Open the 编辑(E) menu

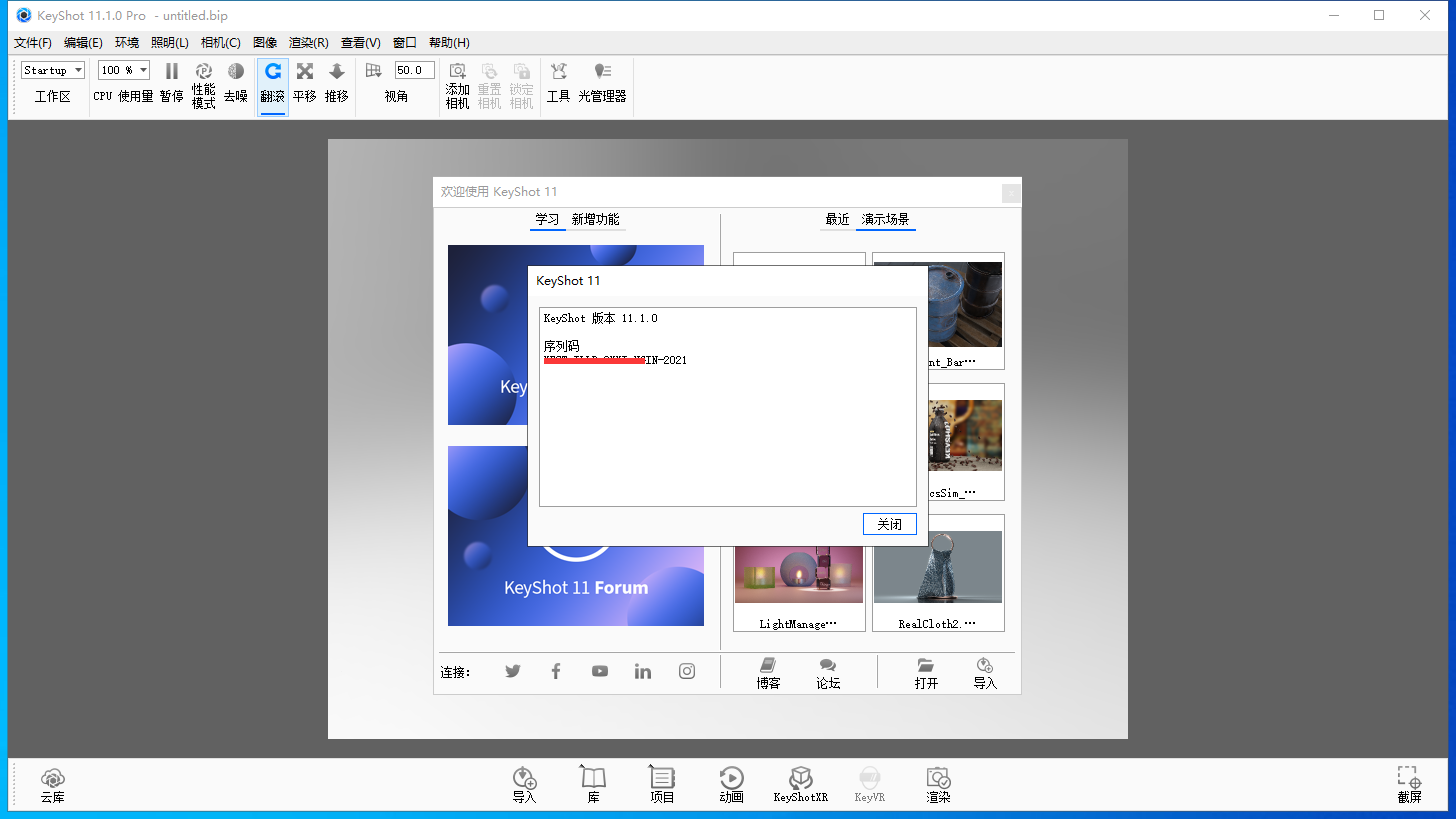(x=83, y=43)
